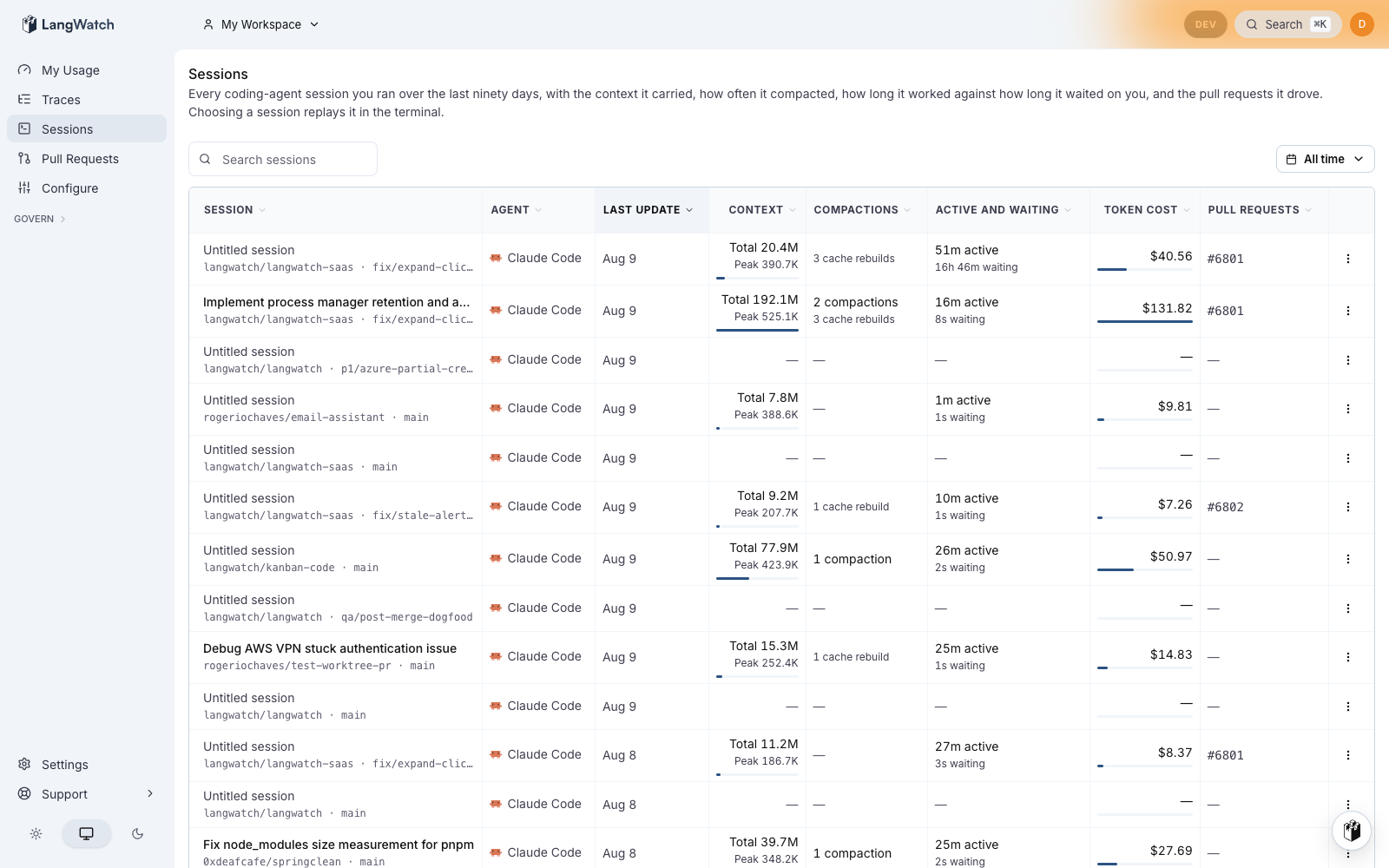Viewport: 1389px width, 868px height.
Task: Sort by LAST UPDATE column
Action: point(648,210)
